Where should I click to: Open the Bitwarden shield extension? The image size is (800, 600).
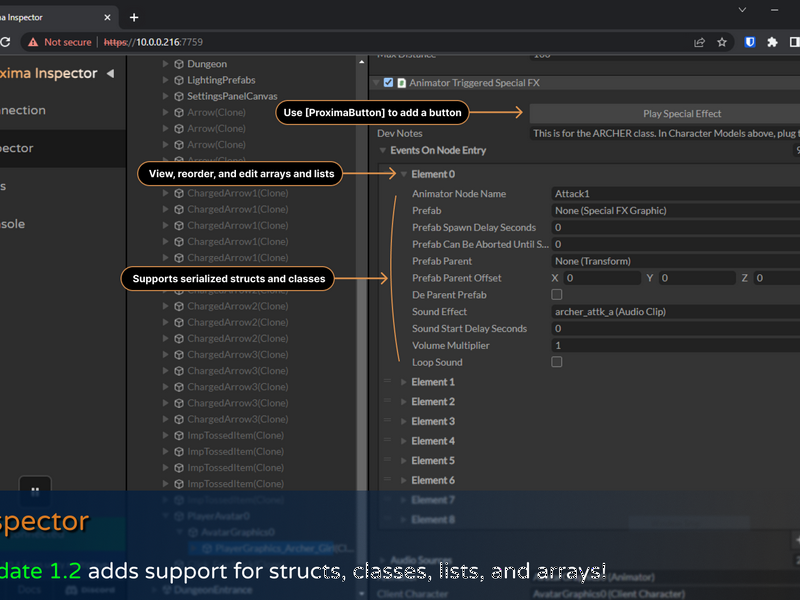click(x=749, y=42)
